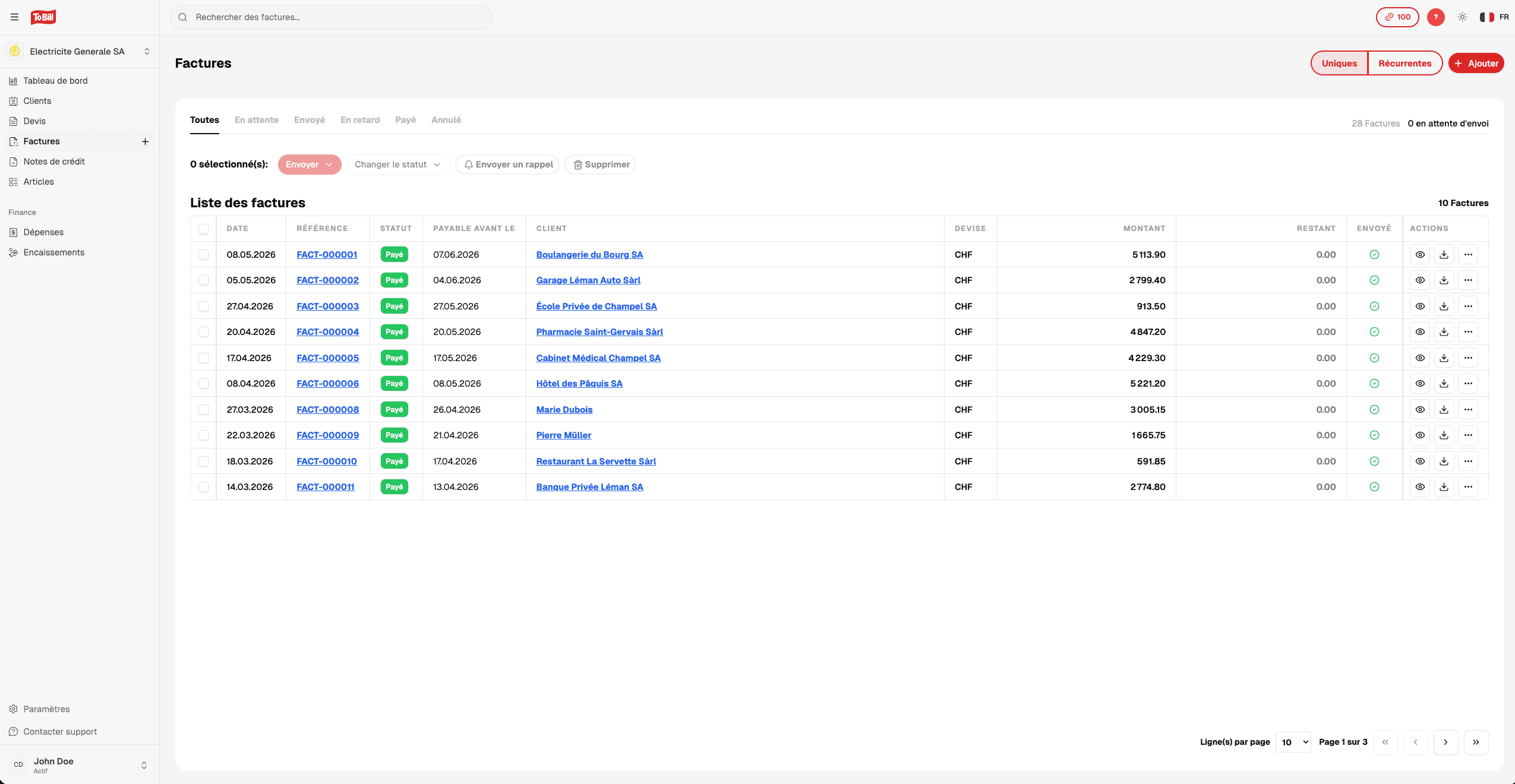Screen dimensions: 1515x784
Task: Open Paramètres in sidebar
Action: coord(80,709)
